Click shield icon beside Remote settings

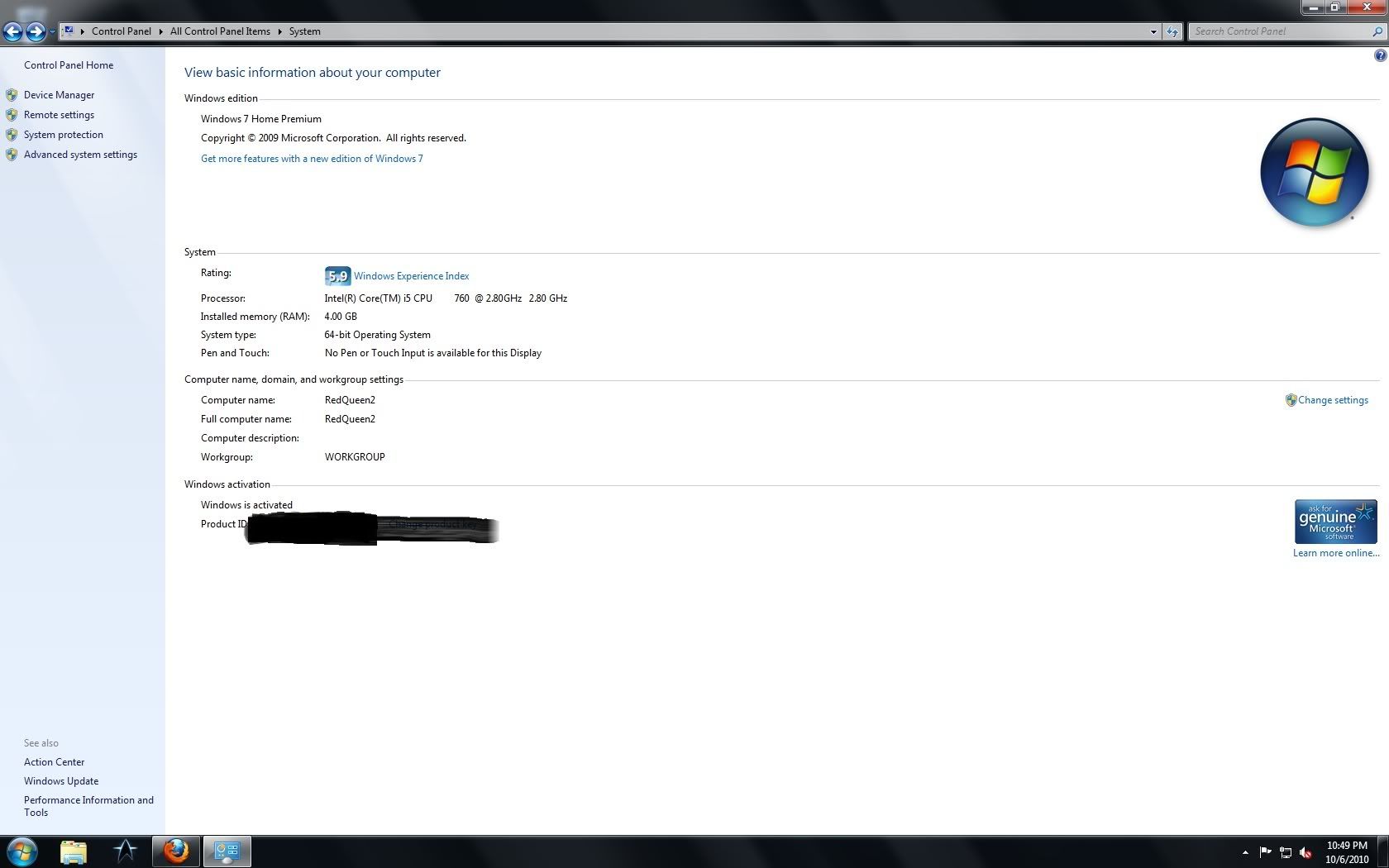coord(12,115)
